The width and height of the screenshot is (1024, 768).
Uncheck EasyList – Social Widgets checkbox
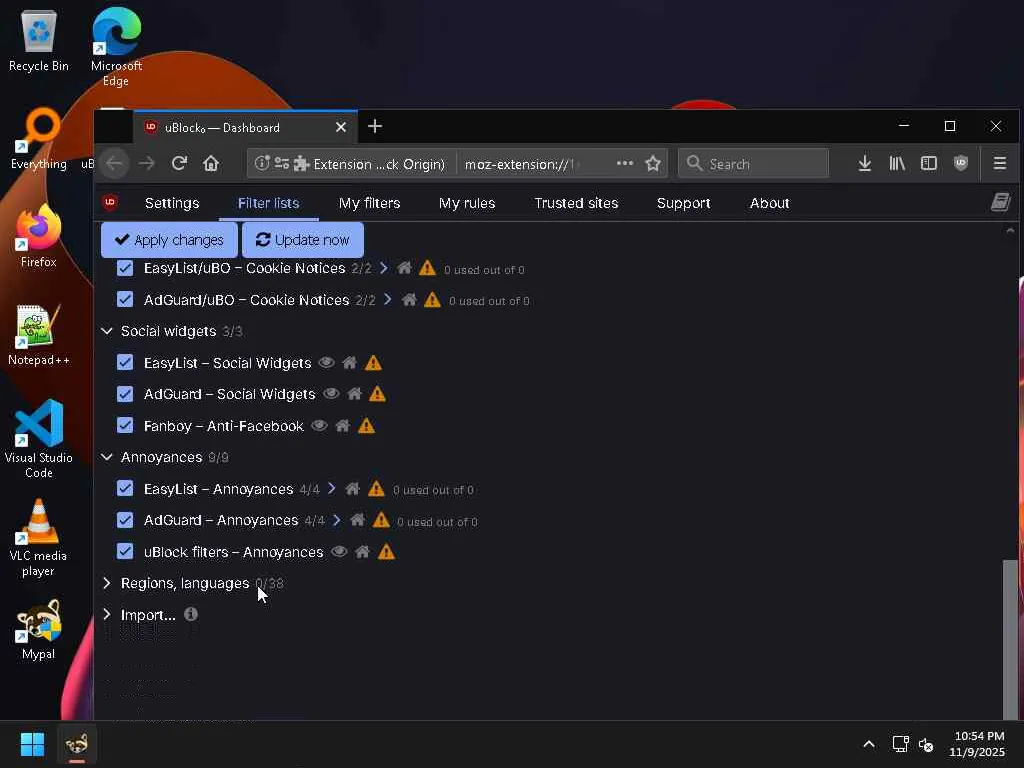click(125, 362)
